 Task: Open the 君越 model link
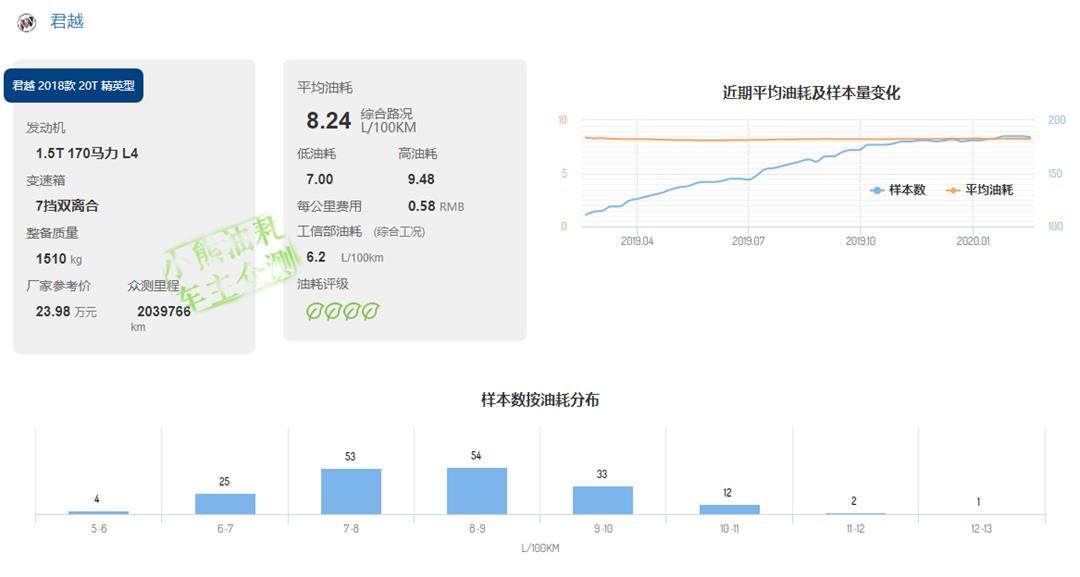pyautogui.click(x=67, y=21)
